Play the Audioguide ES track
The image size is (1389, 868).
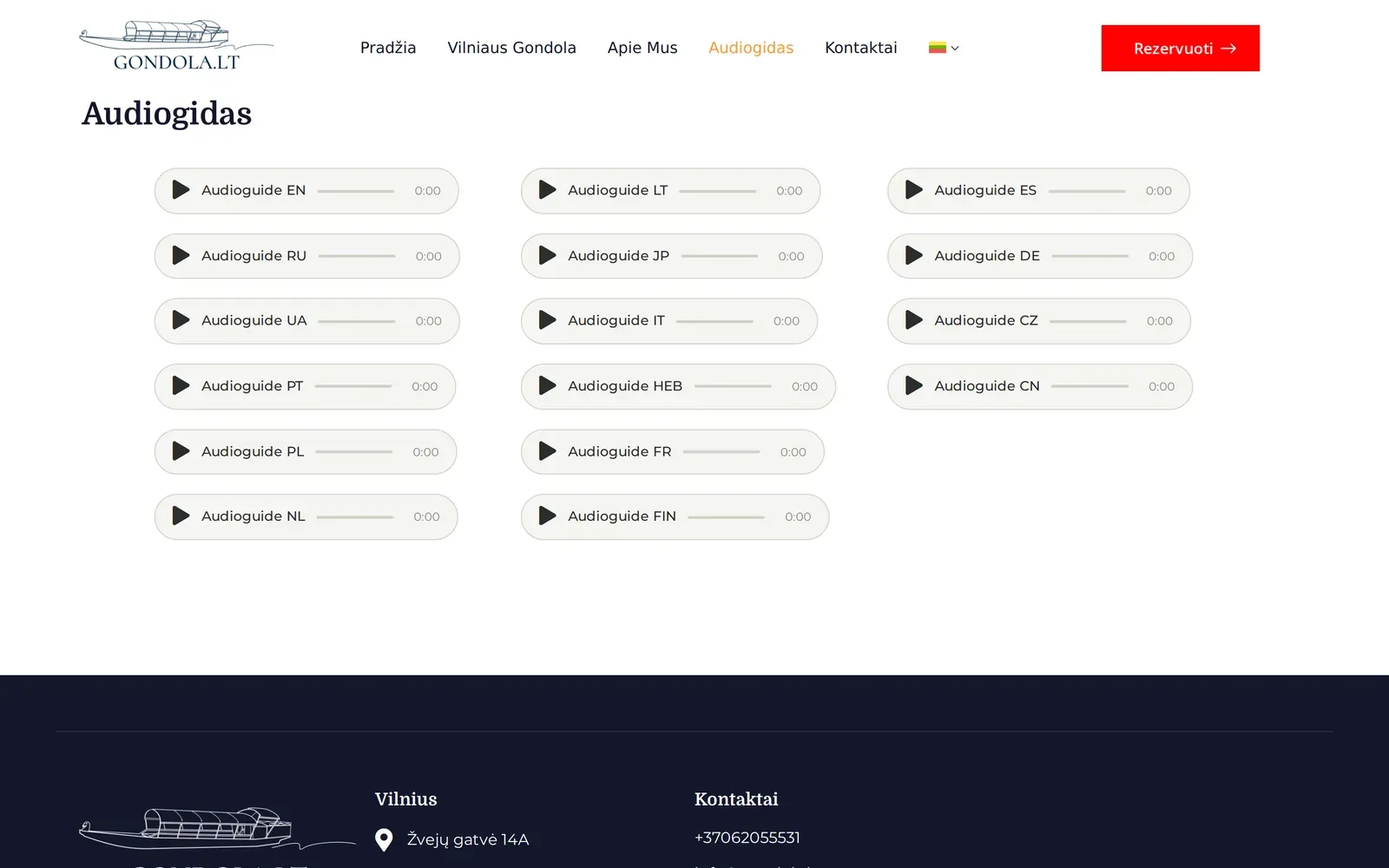click(913, 190)
